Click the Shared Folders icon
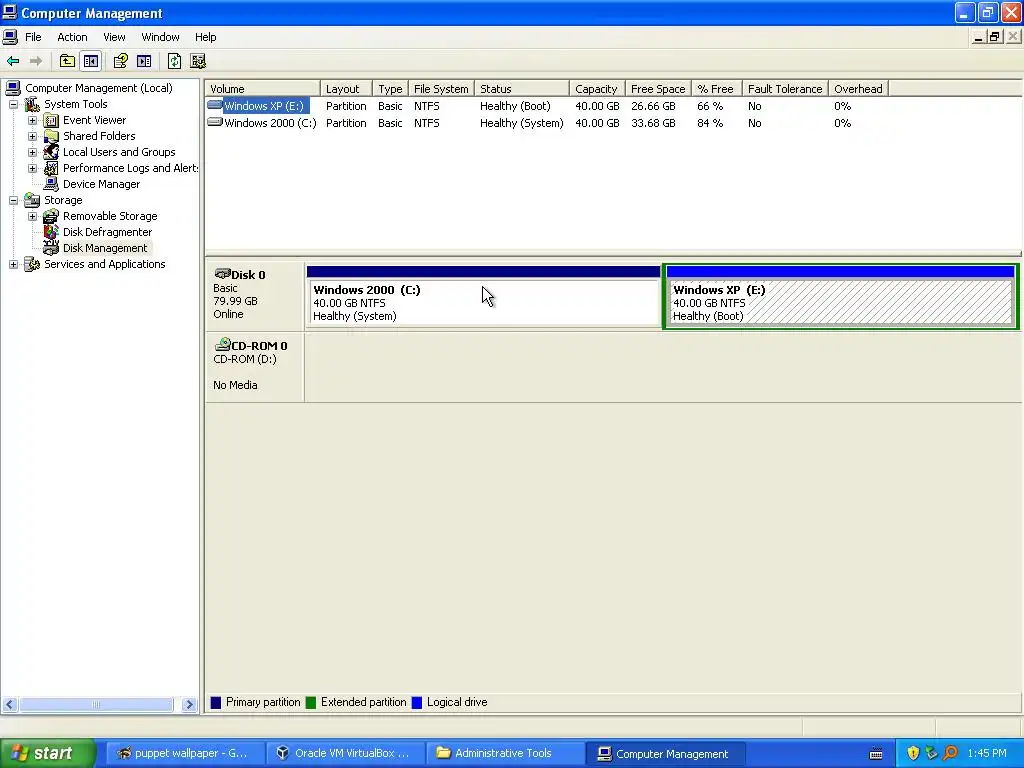 point(51,136)
